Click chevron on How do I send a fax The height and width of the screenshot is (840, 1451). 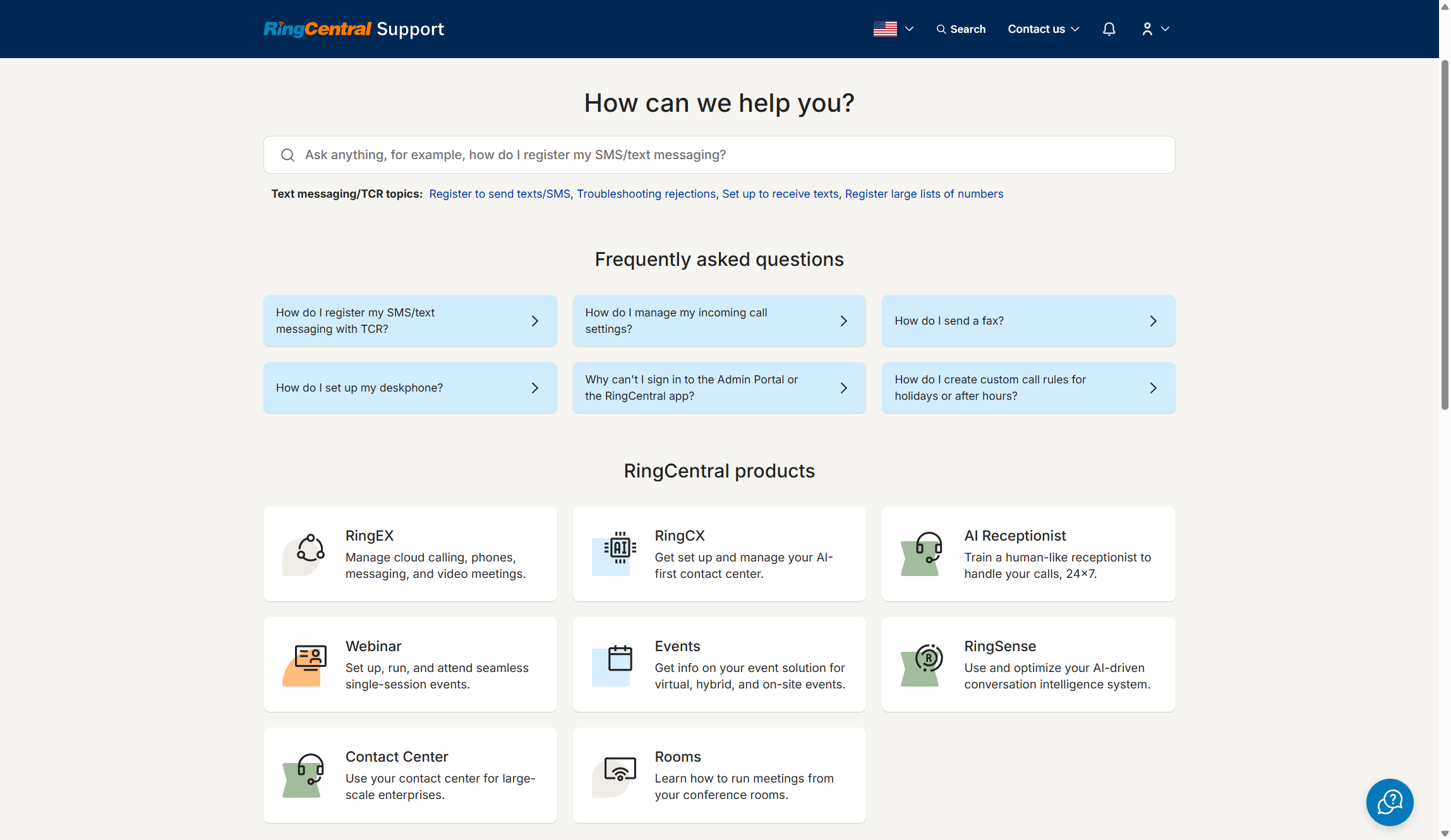(1153, 321)
